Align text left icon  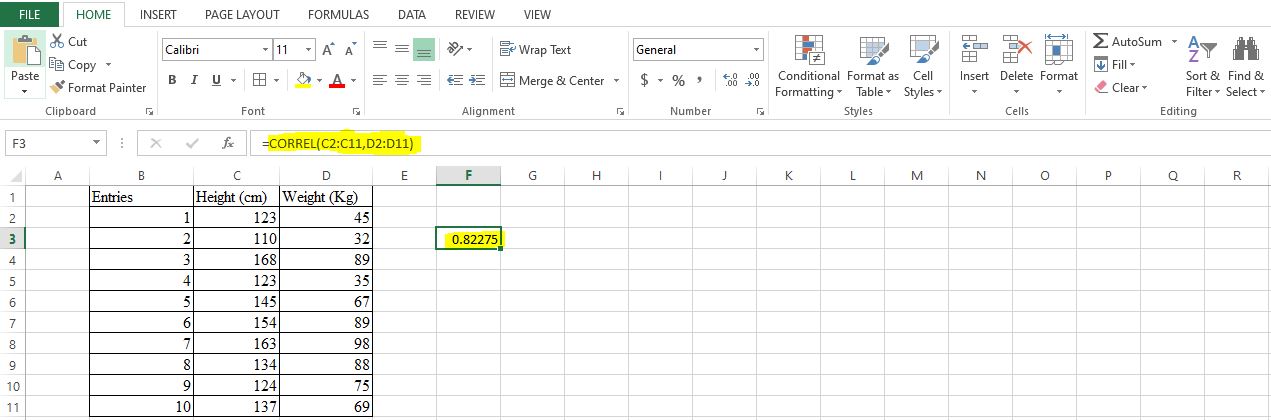click(x=380, y=80)
